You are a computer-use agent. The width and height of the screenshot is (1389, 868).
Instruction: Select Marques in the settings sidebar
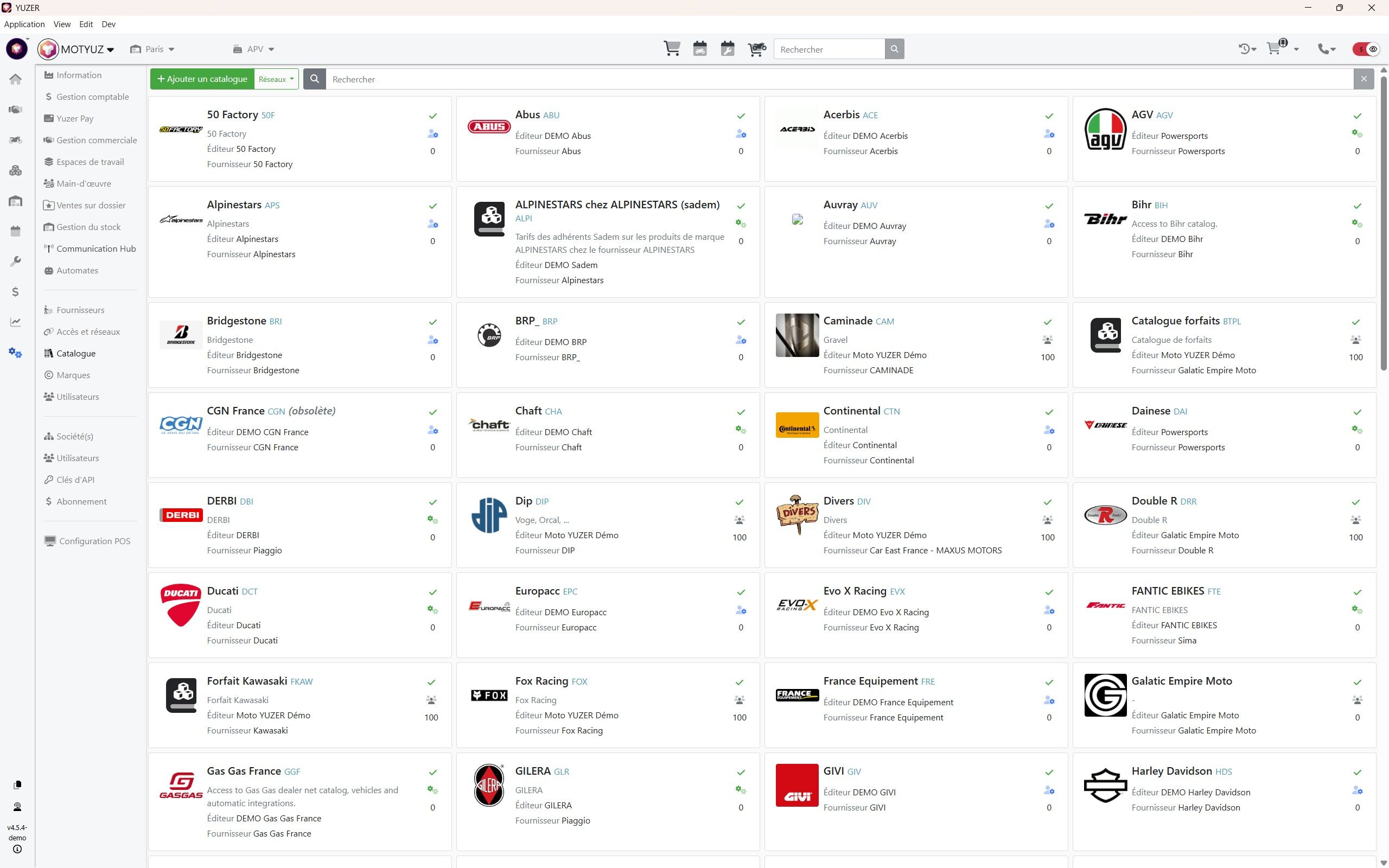73,375
